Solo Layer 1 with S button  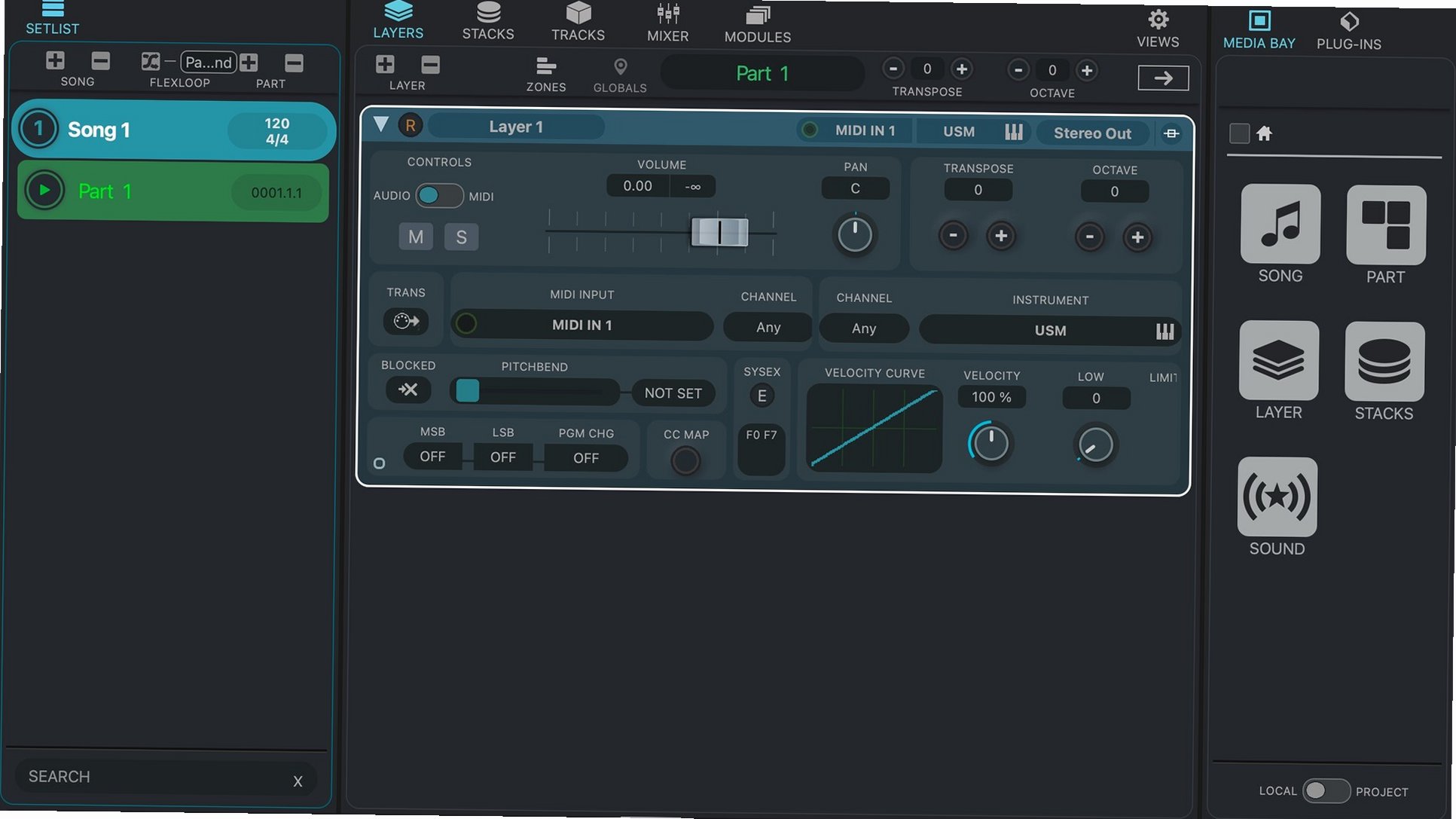(461, 237)
